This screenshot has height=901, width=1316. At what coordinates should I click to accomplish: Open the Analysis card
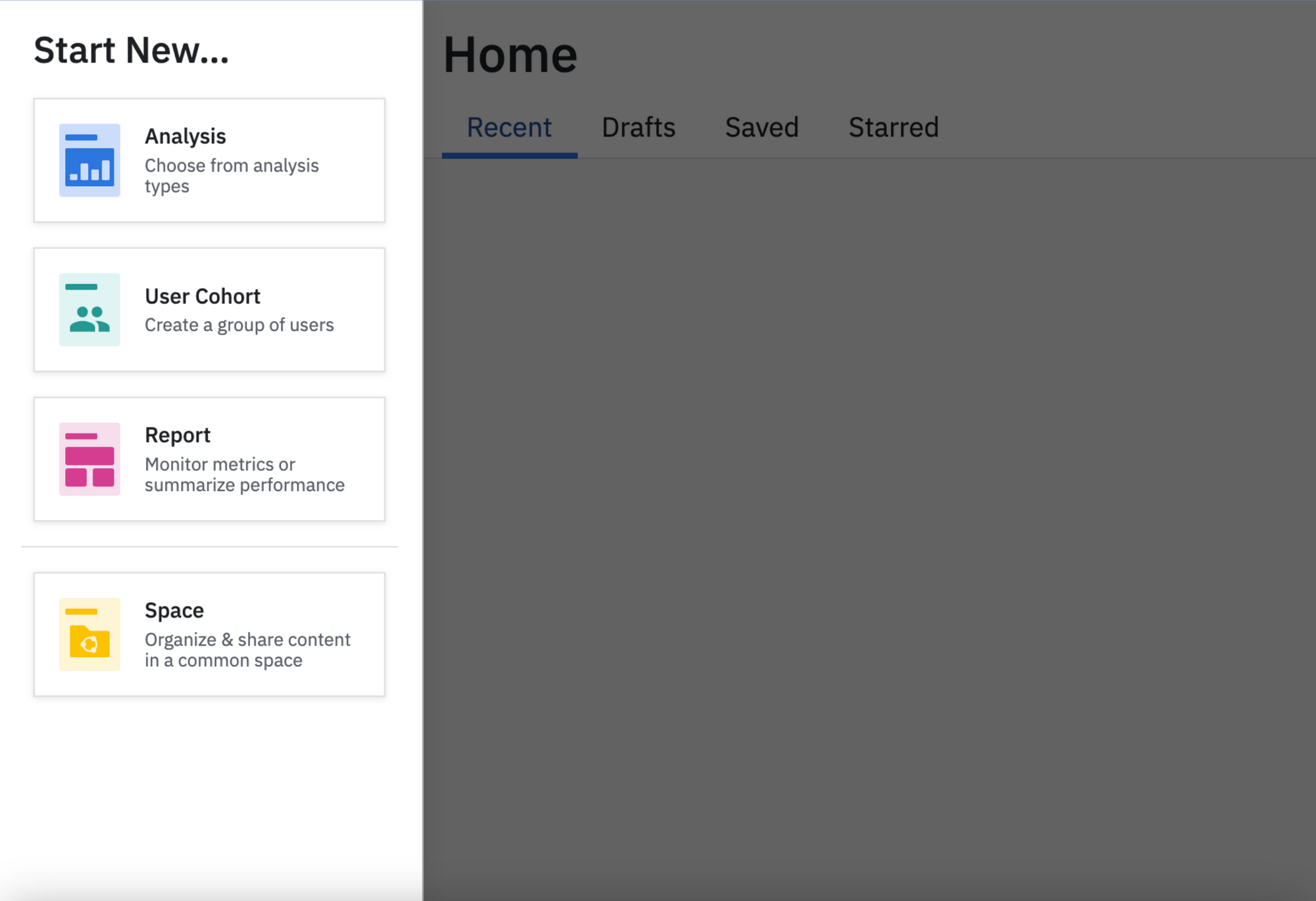(x=209, y=160)
